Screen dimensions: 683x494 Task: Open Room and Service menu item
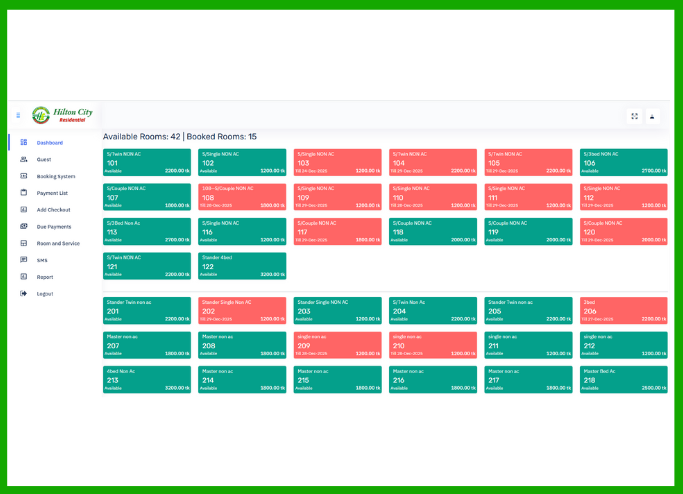(x=58, y=244)
